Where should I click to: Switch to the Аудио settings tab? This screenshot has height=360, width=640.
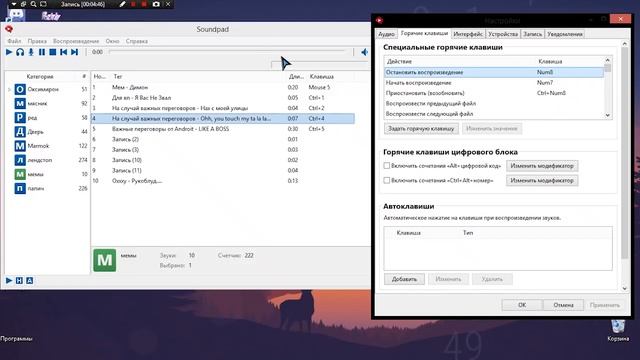coord(386,34)
